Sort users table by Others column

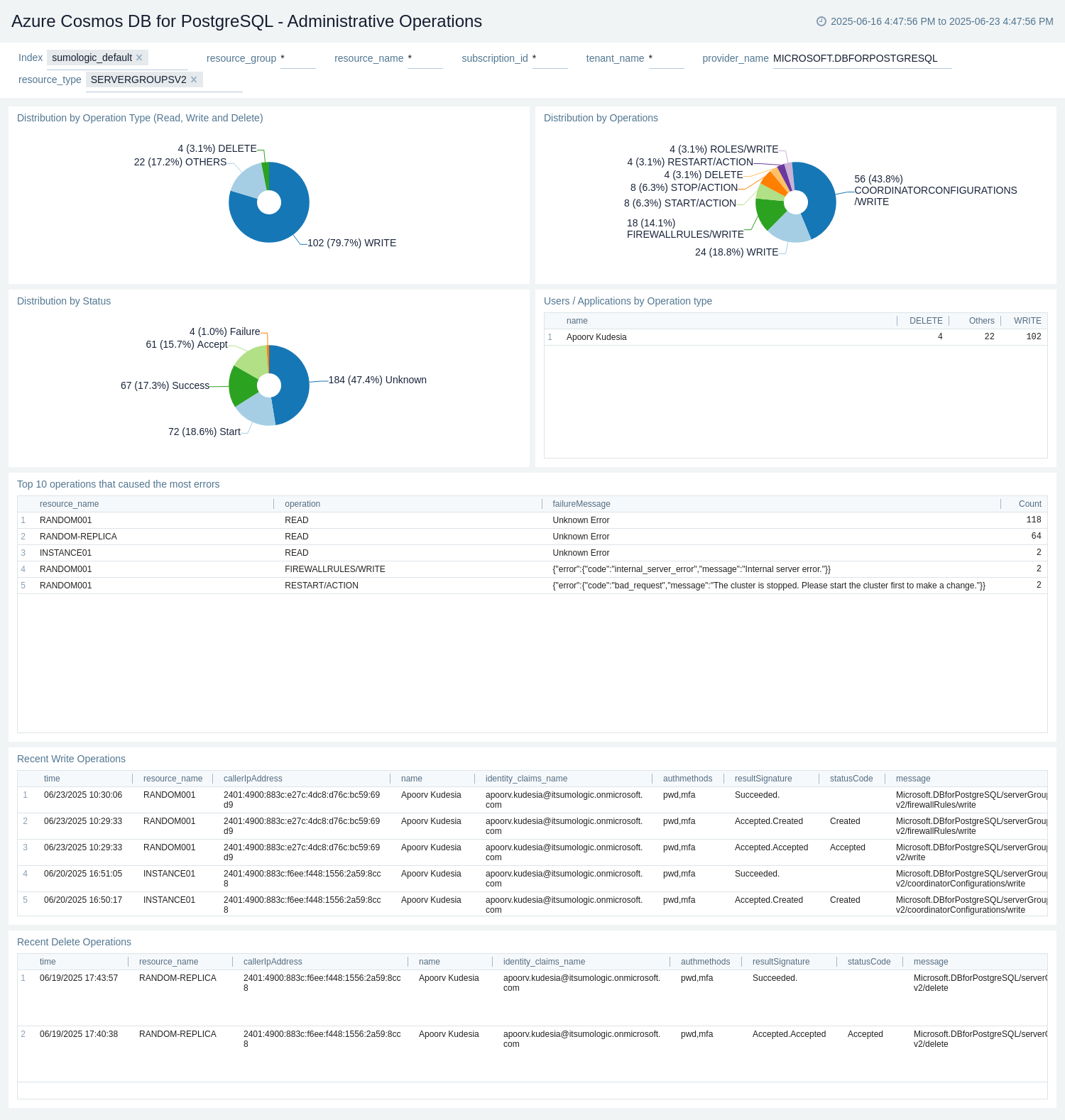pos(981,321)
